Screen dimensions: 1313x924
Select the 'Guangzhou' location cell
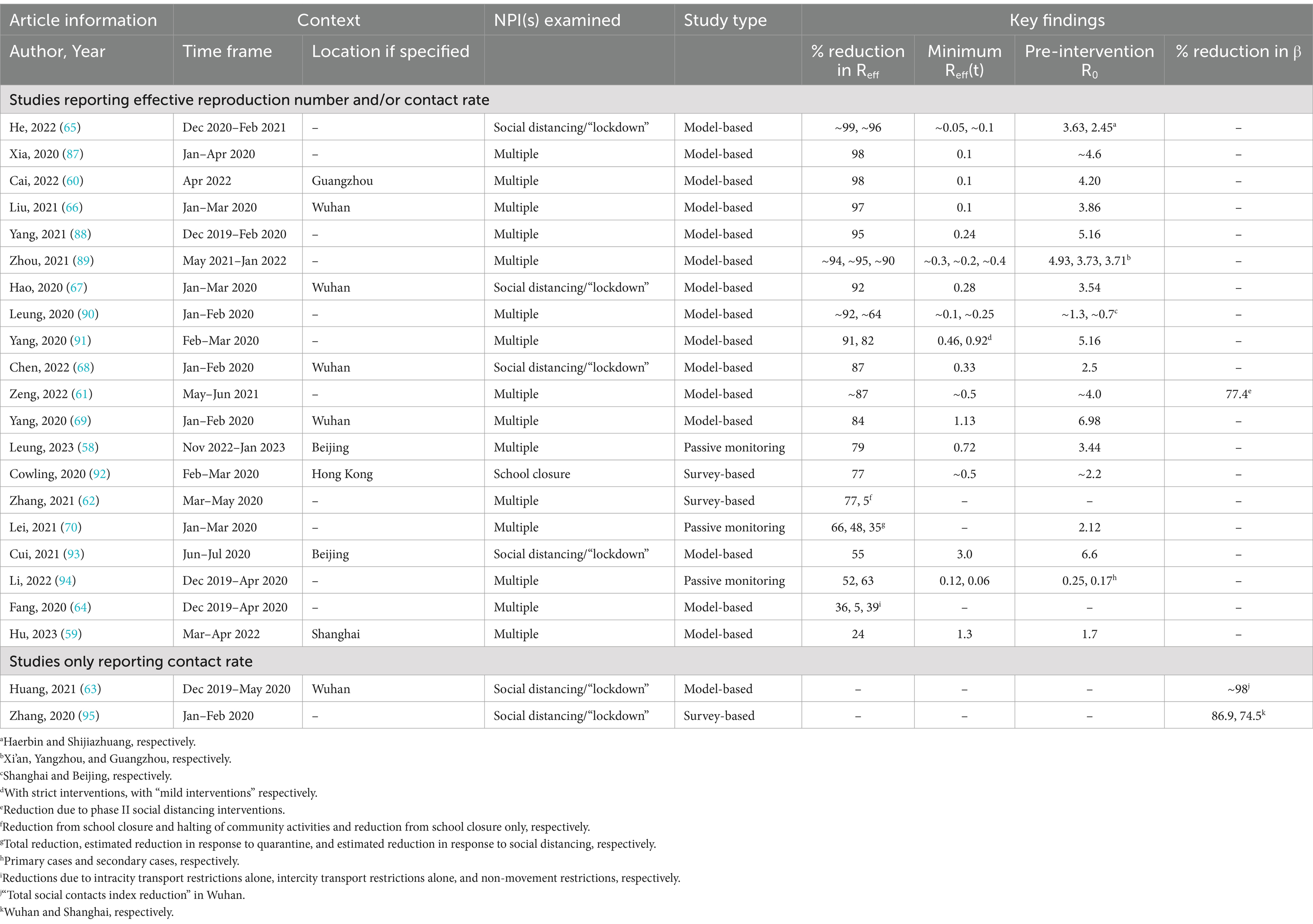point(342,181)
